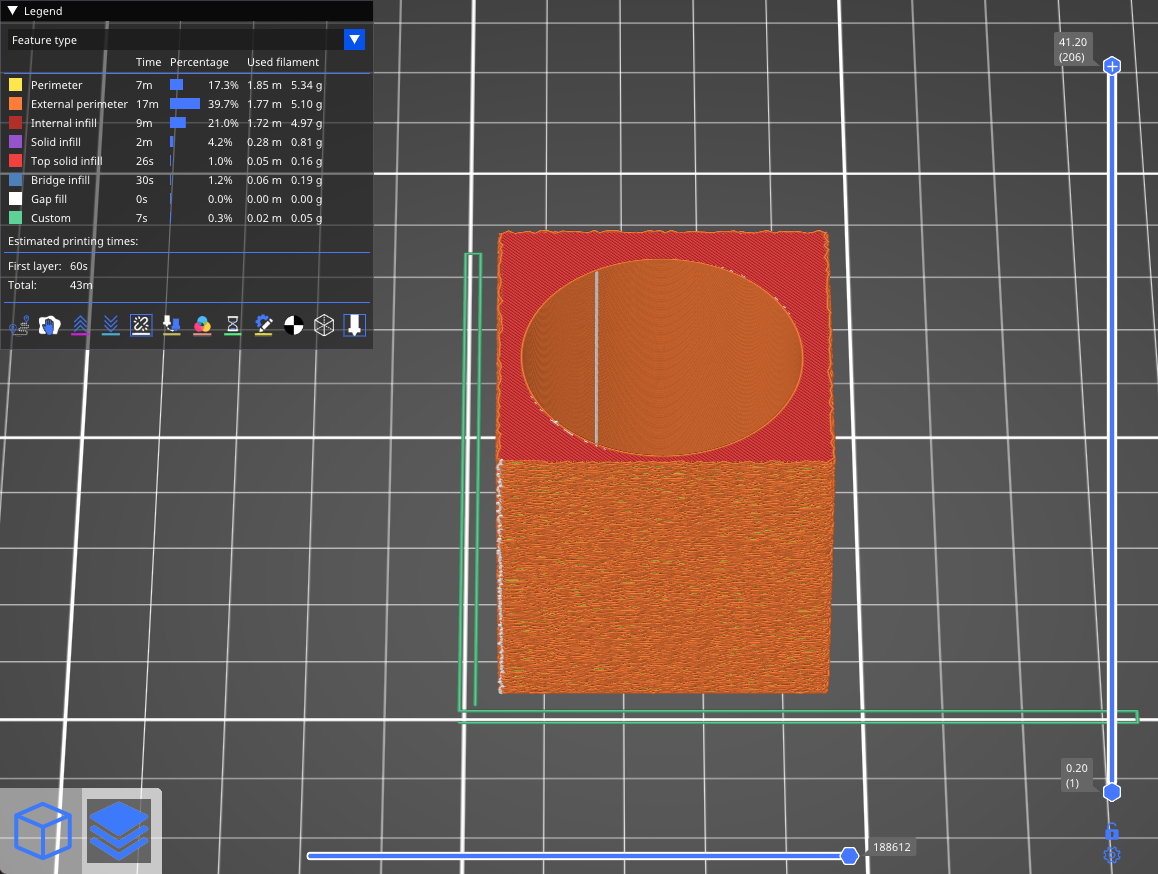
Task: Open Feature type view dropdown
Action: pyautogui.click(x=354, y=40)
